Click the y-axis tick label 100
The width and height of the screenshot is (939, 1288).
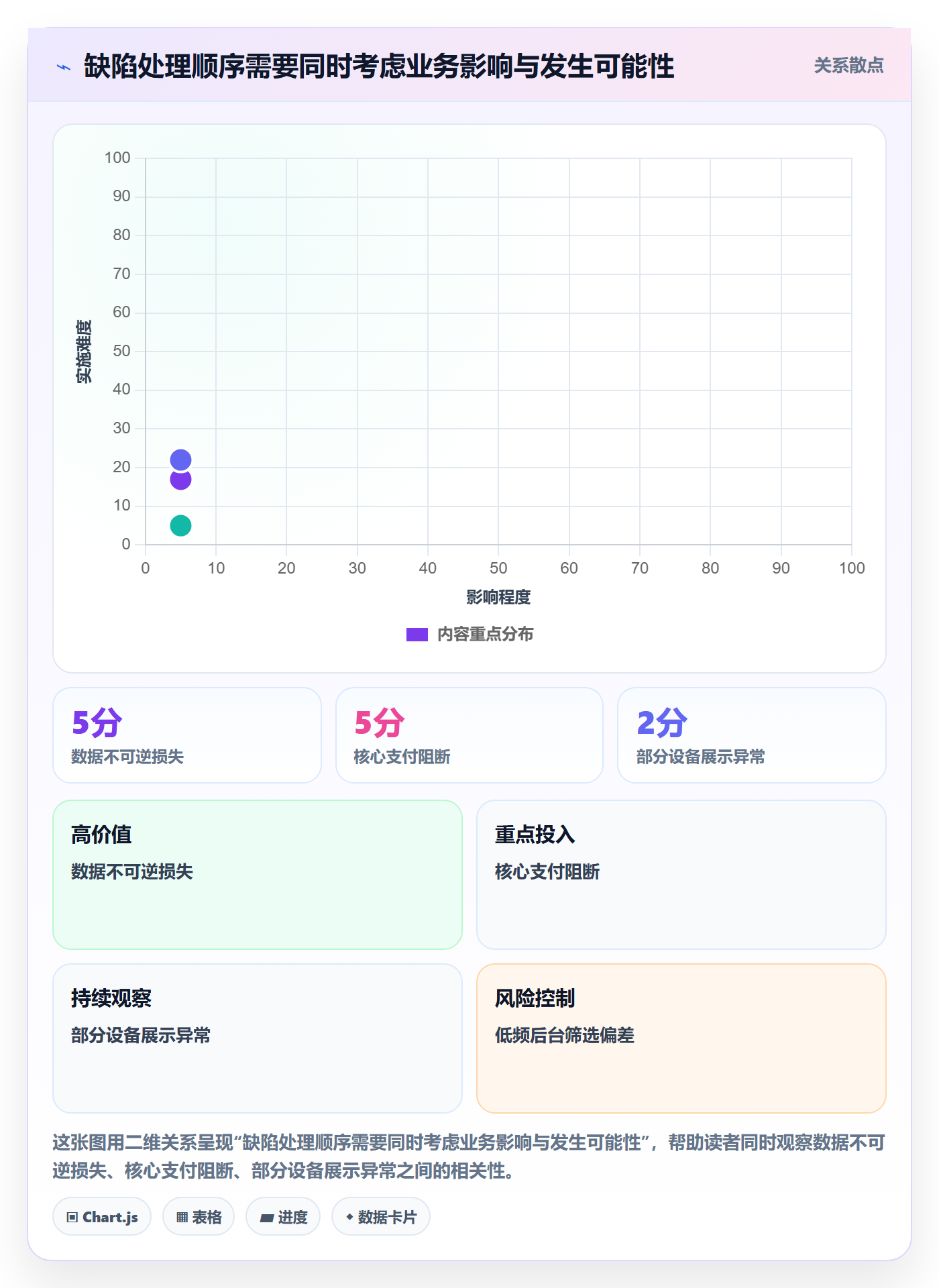pyautogui.click(x=117, y=158)
